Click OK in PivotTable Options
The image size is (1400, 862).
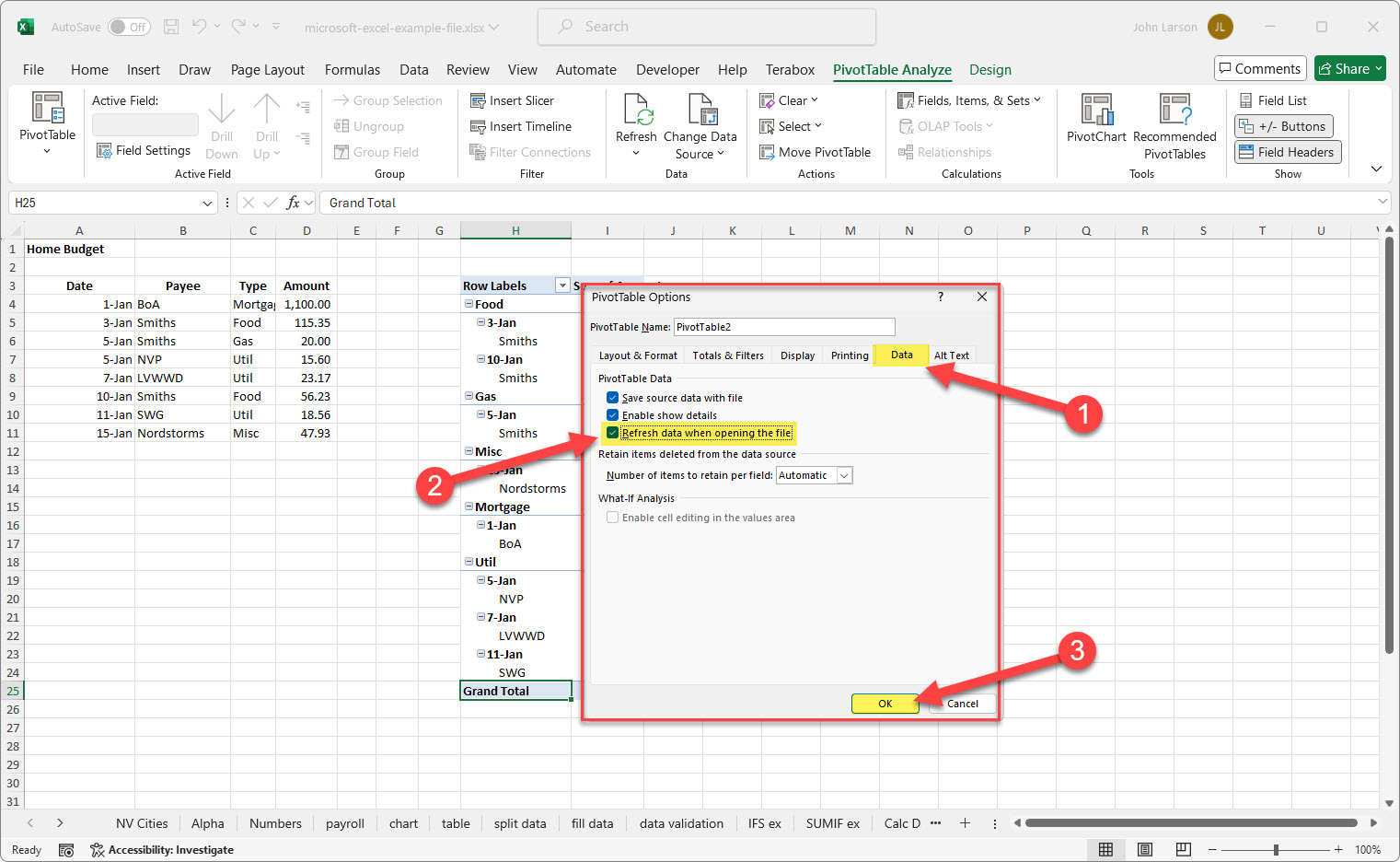pyautogui.click(x=885, y=703)
